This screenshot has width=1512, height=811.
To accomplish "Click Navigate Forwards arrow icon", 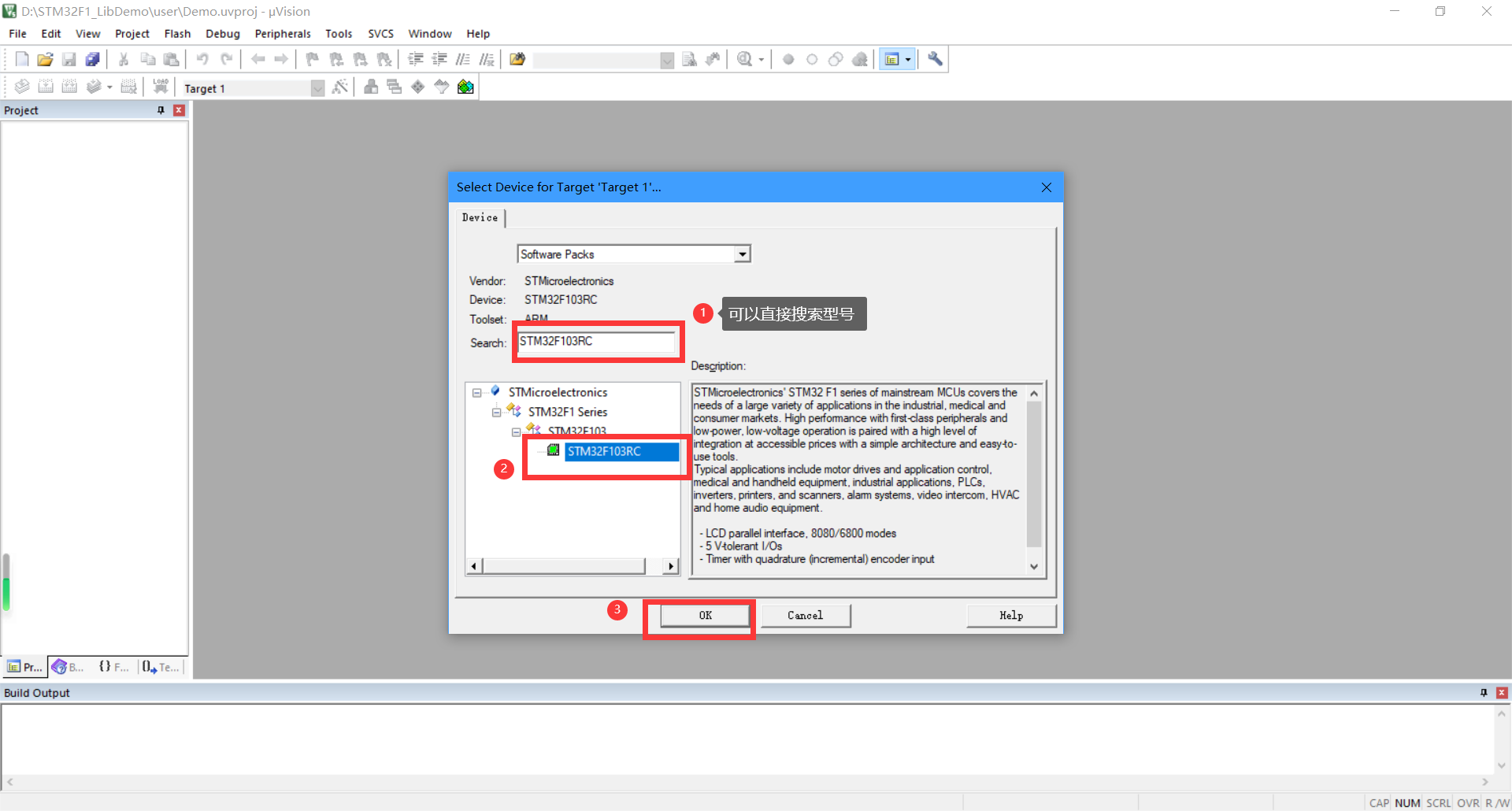I will [281, 59].
